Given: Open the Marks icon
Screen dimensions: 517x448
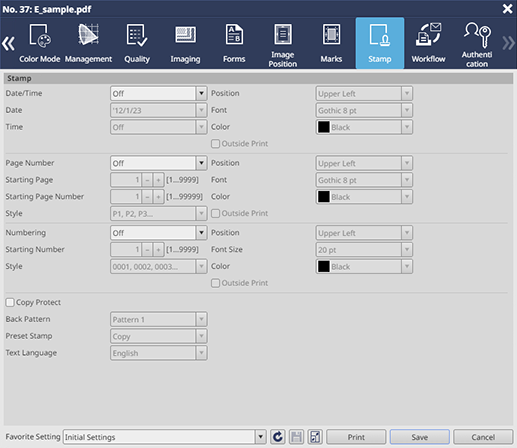Looking at the screenshot, I should pos(331,34).
